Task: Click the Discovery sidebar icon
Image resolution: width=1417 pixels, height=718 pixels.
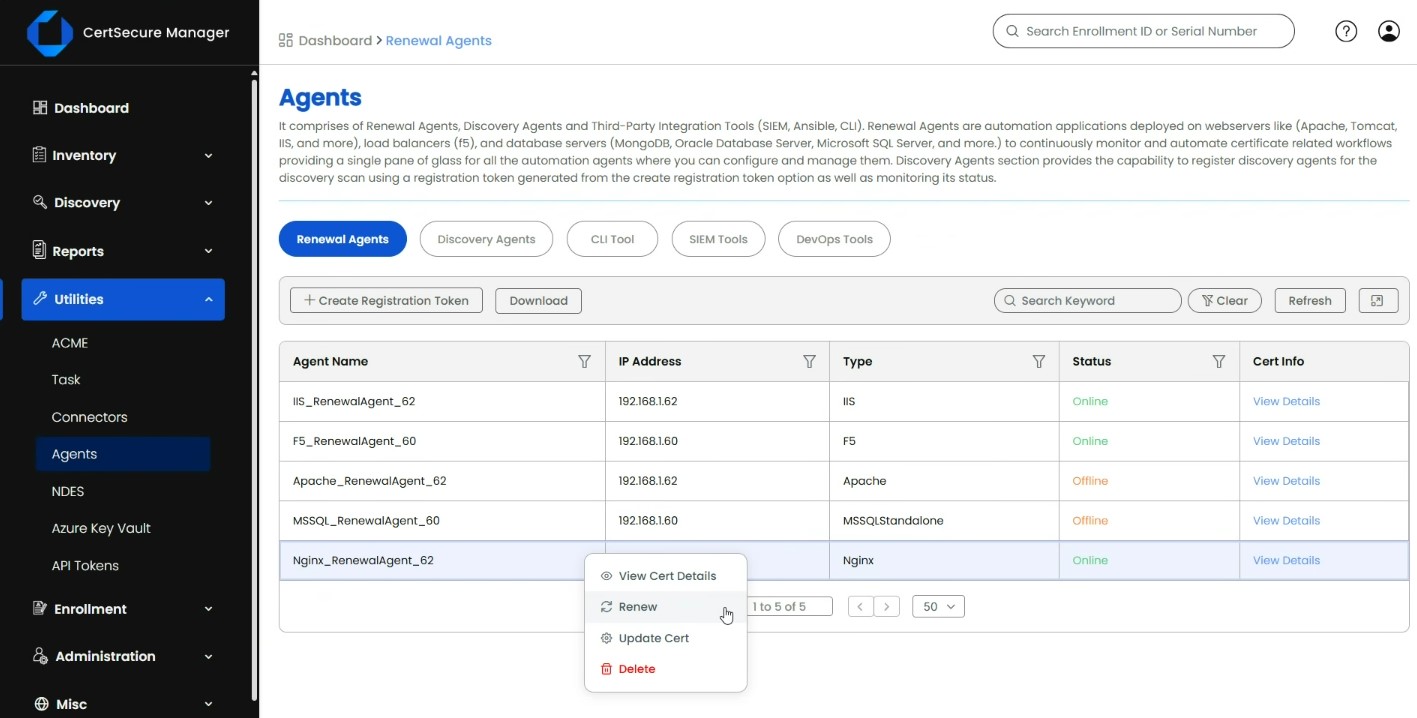Action: pyautogui.click(x=40, y=202)
